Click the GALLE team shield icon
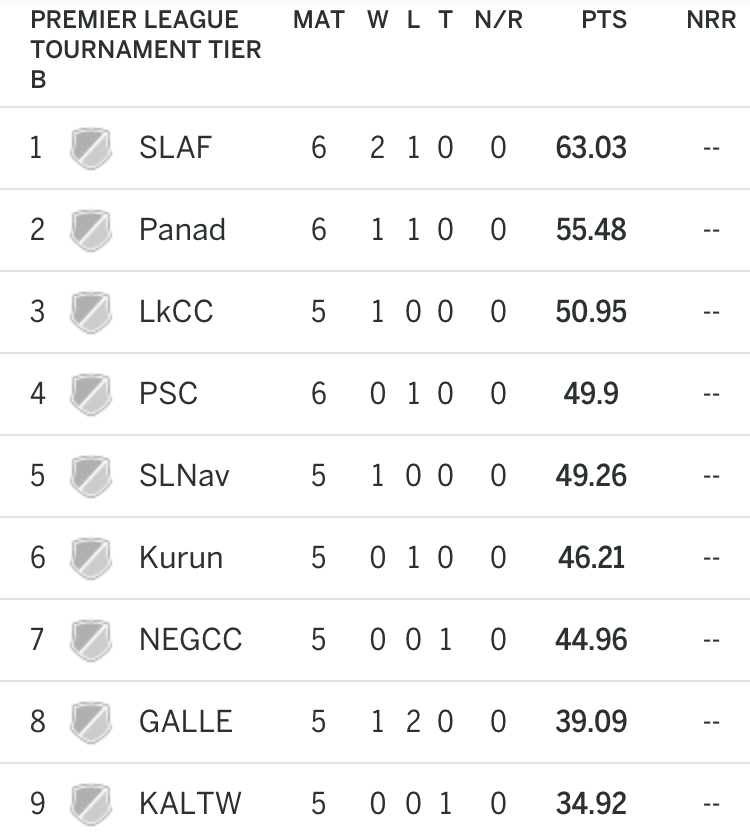 (x=91, y=723)
